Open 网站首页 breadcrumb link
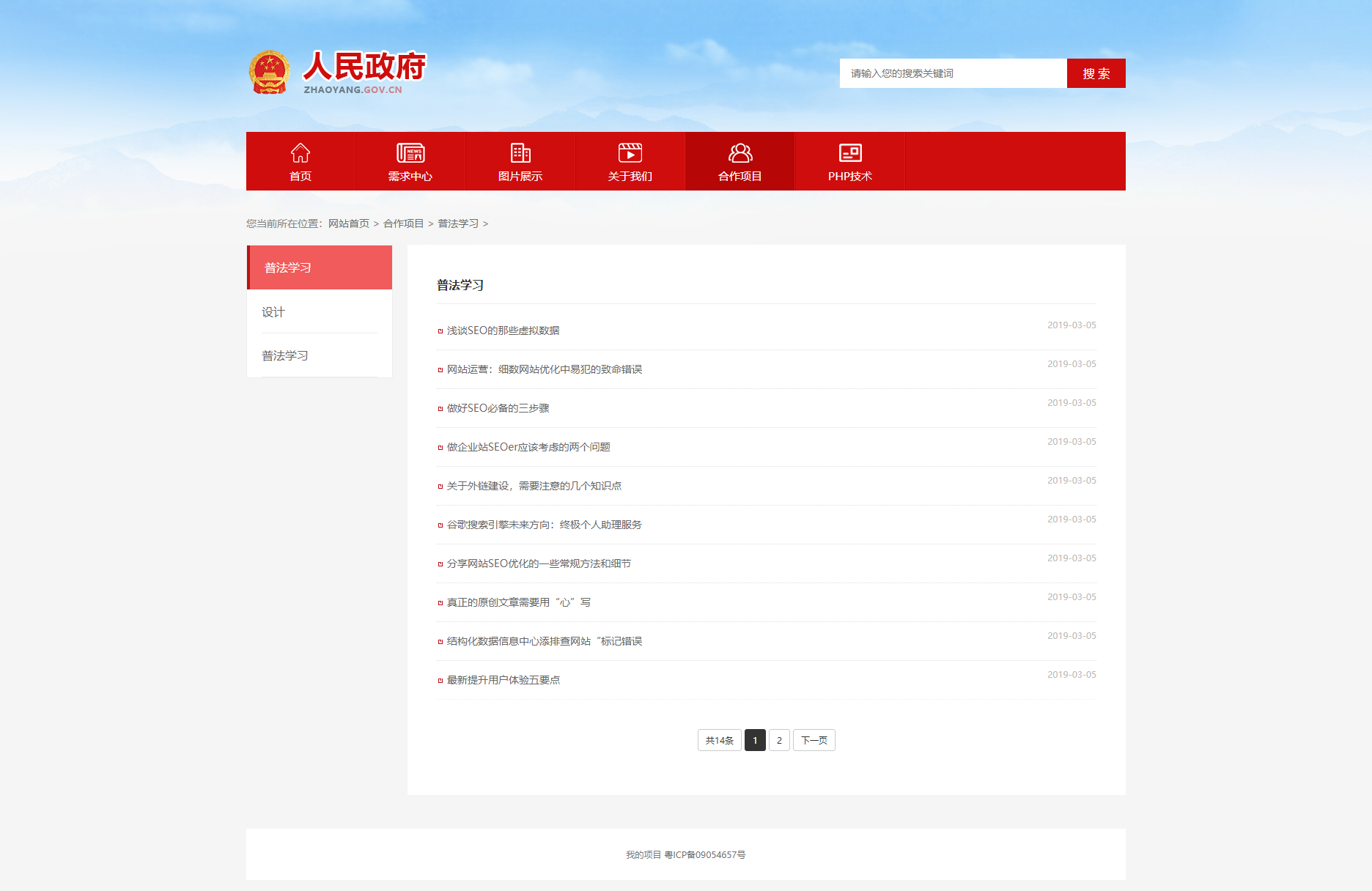Image resolution: width=1372 pixels, height=891 pixels. point(349,223)
